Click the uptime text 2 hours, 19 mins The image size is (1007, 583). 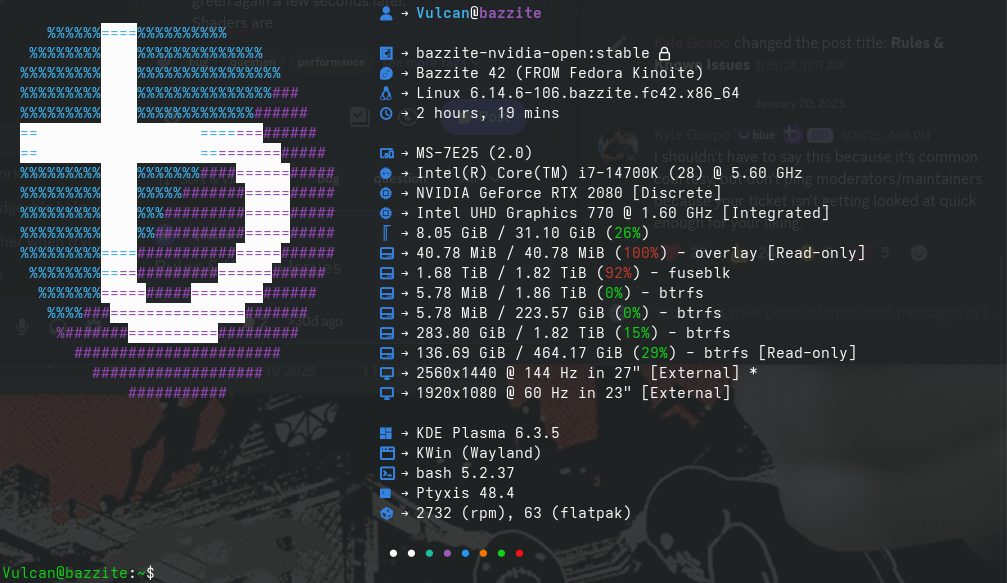coord(487,114)
